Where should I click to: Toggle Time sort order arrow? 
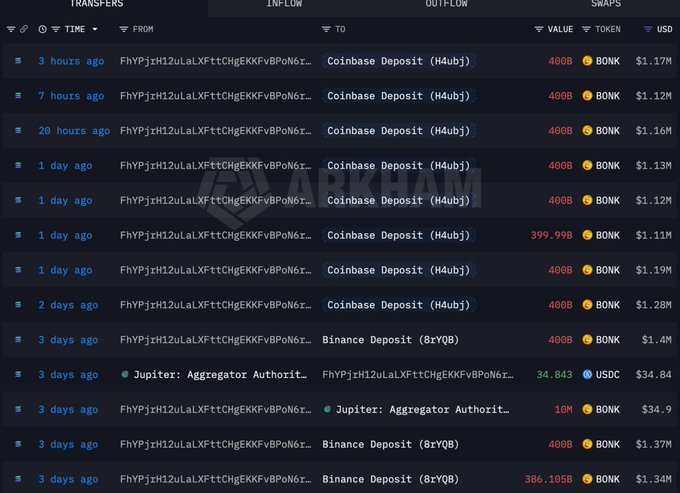point(95,29)
